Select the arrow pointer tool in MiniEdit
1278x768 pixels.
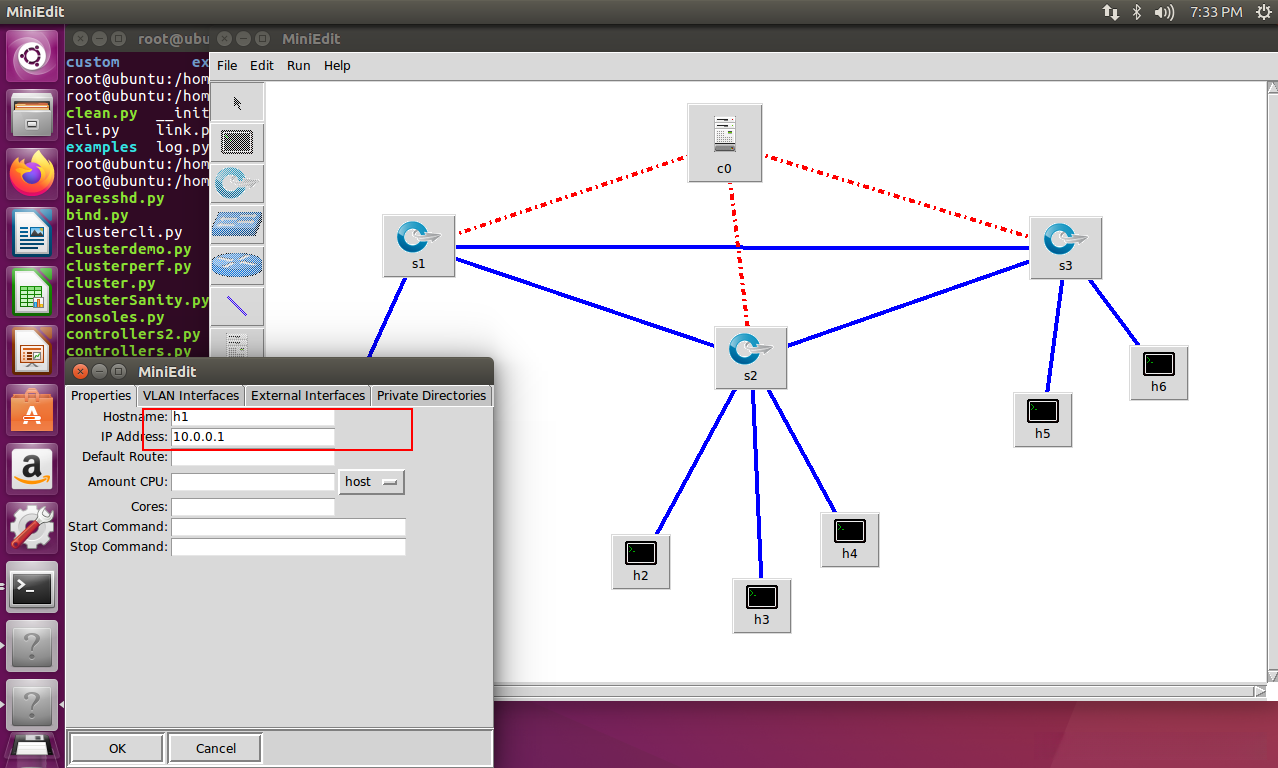coord(237,102)
